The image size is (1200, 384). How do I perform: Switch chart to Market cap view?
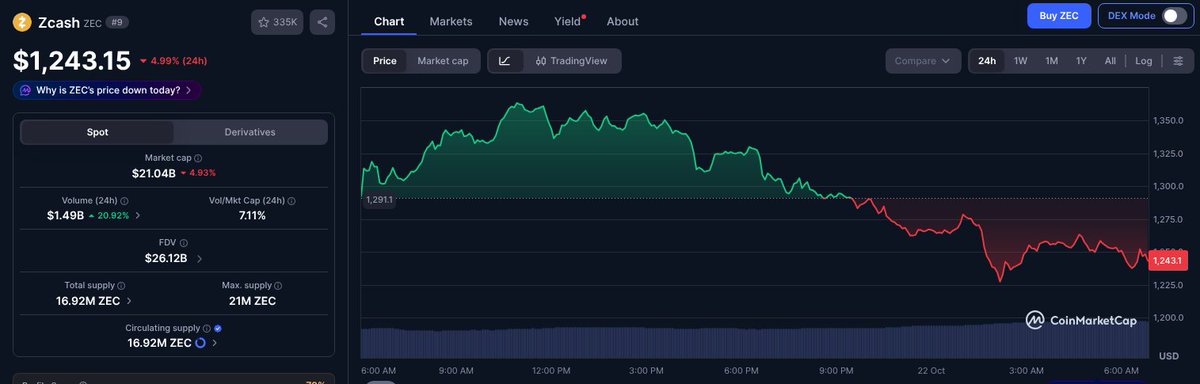(443, 61)
